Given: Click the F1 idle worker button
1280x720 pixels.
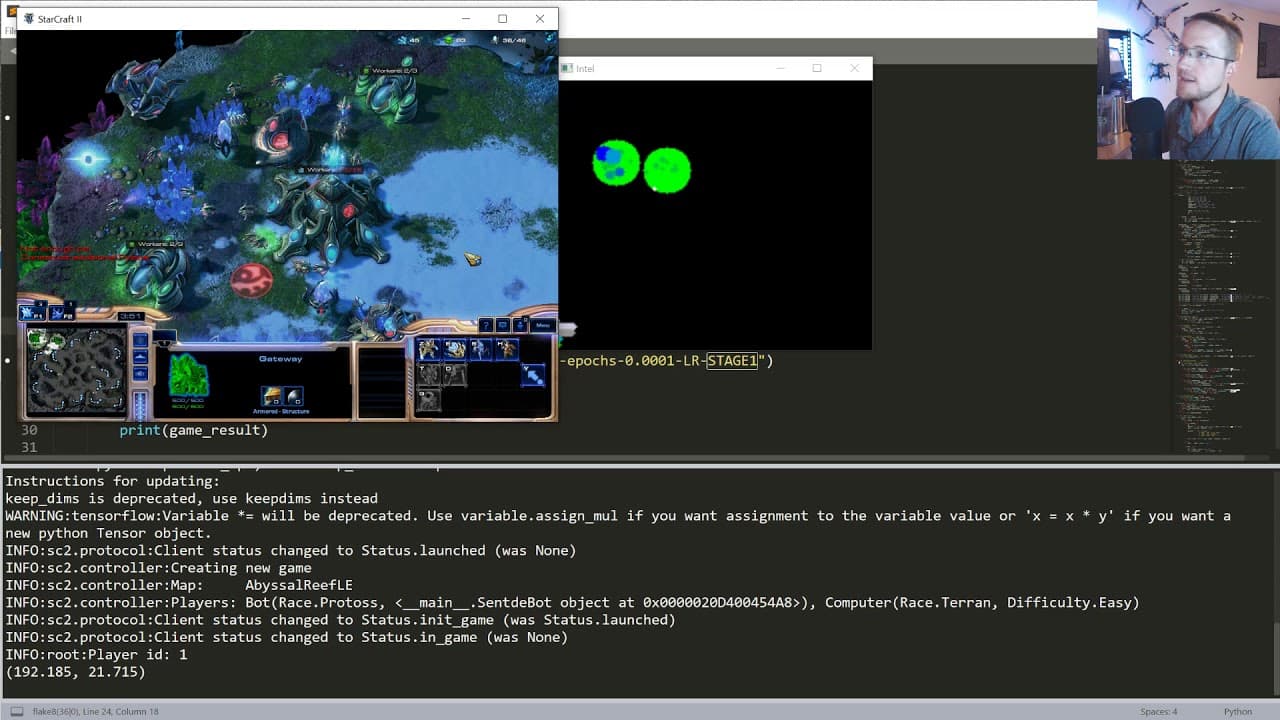Looking at the screenshot, I should tap(33, 313).
